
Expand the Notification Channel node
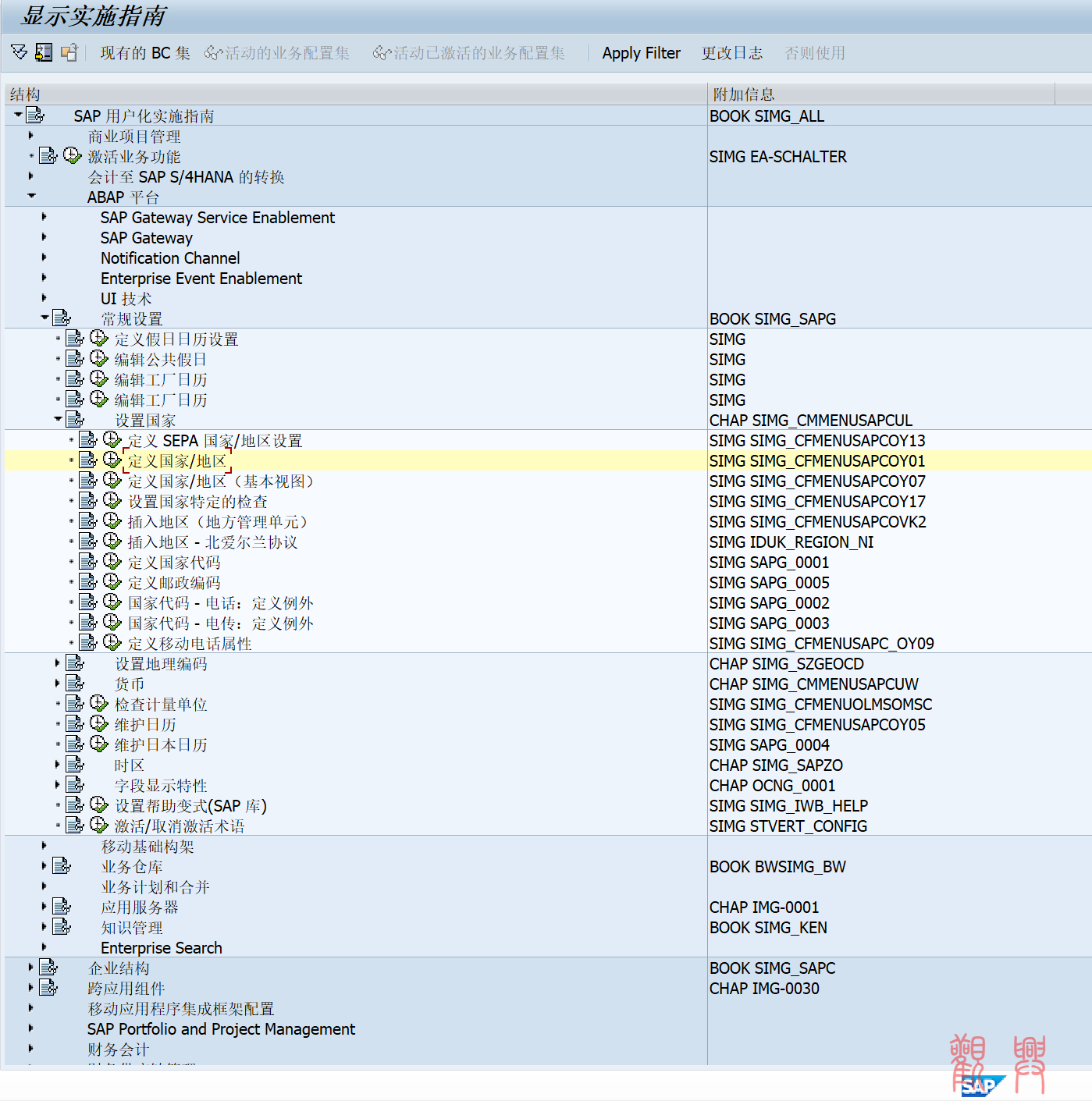point(44,257)
